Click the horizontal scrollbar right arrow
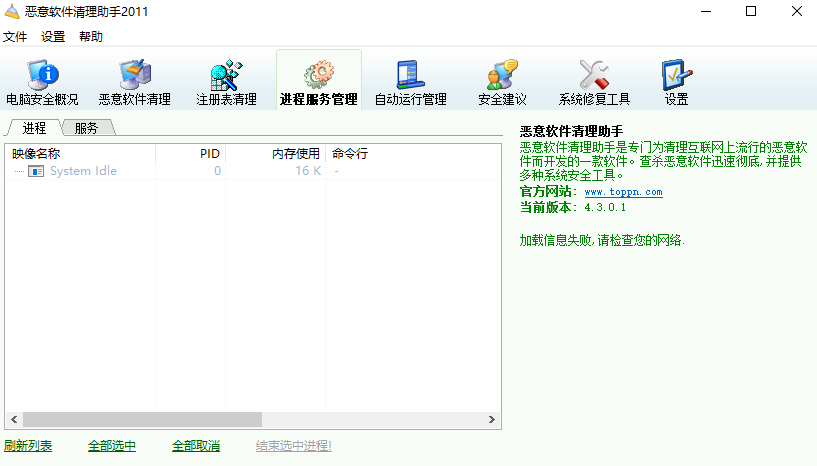The image size is (817, 466). [492, 420]
